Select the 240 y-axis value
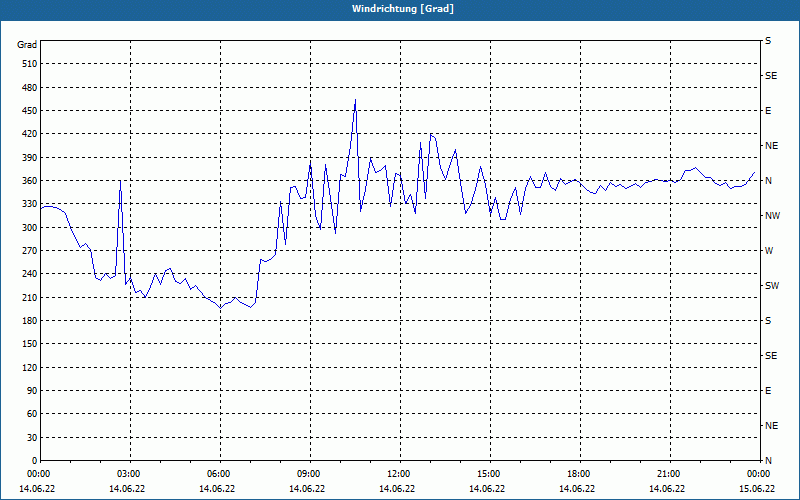 pyautogui.click(x=30, y=274)
